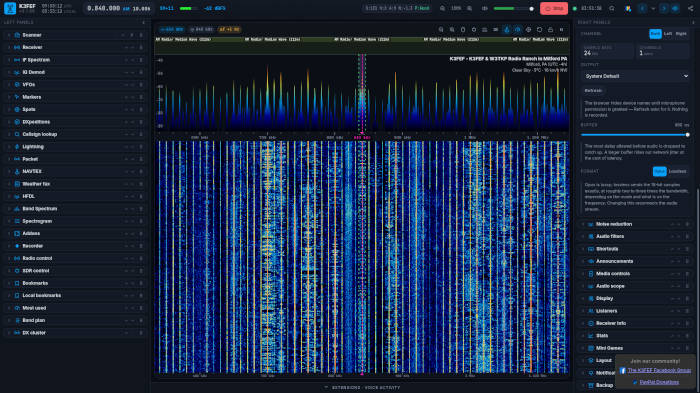The height and width of the screenshot is (393, 700).
Task: Click the Bookmarks panel icon
Action: click(17, 283)
